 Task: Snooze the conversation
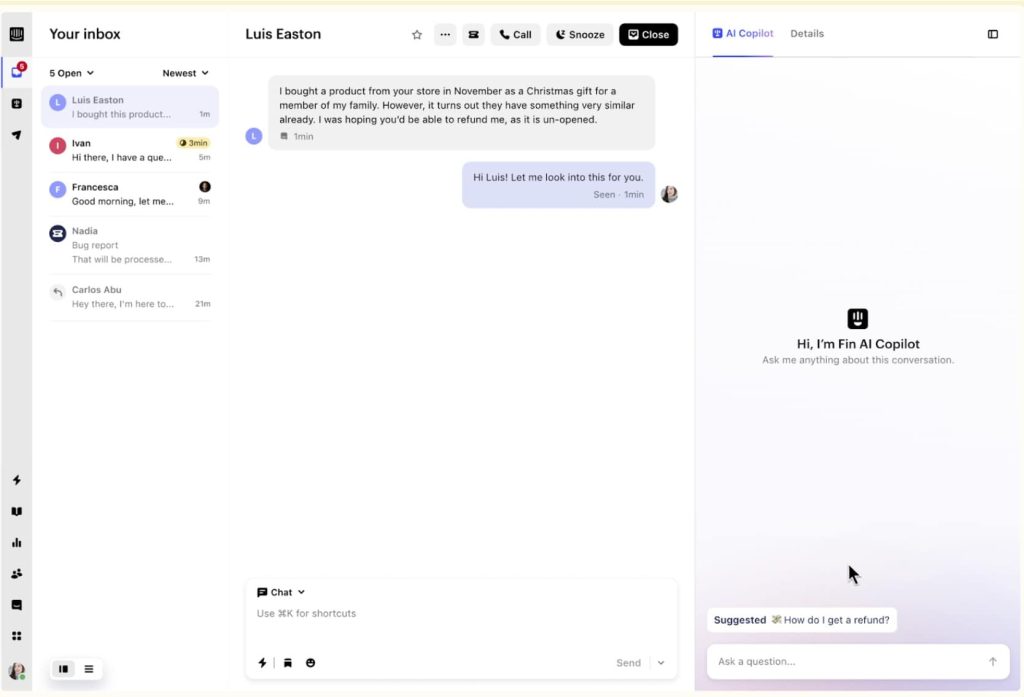tap(580, 35)
